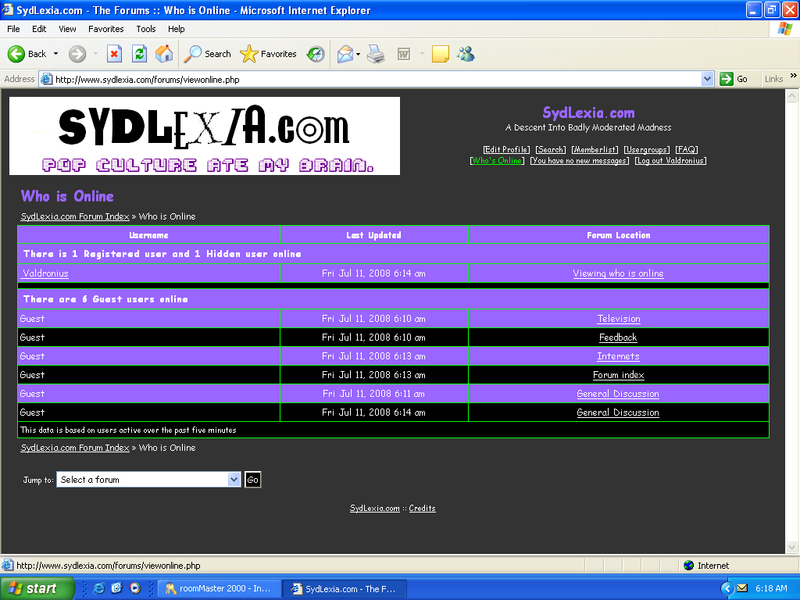Viewport: 800px width, 600px height.
Task: Click the Mail toolbar icon
Action: click(345, 54)
